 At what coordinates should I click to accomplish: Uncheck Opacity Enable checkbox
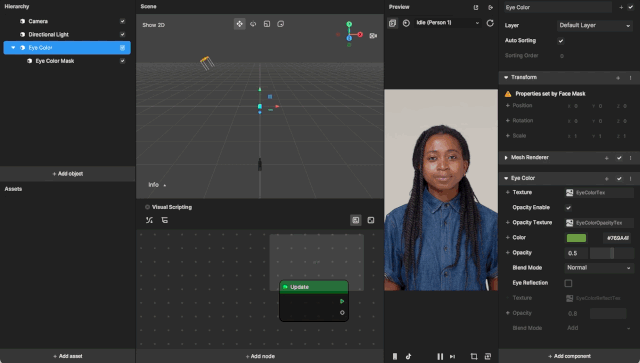click(x=568, y=208)
